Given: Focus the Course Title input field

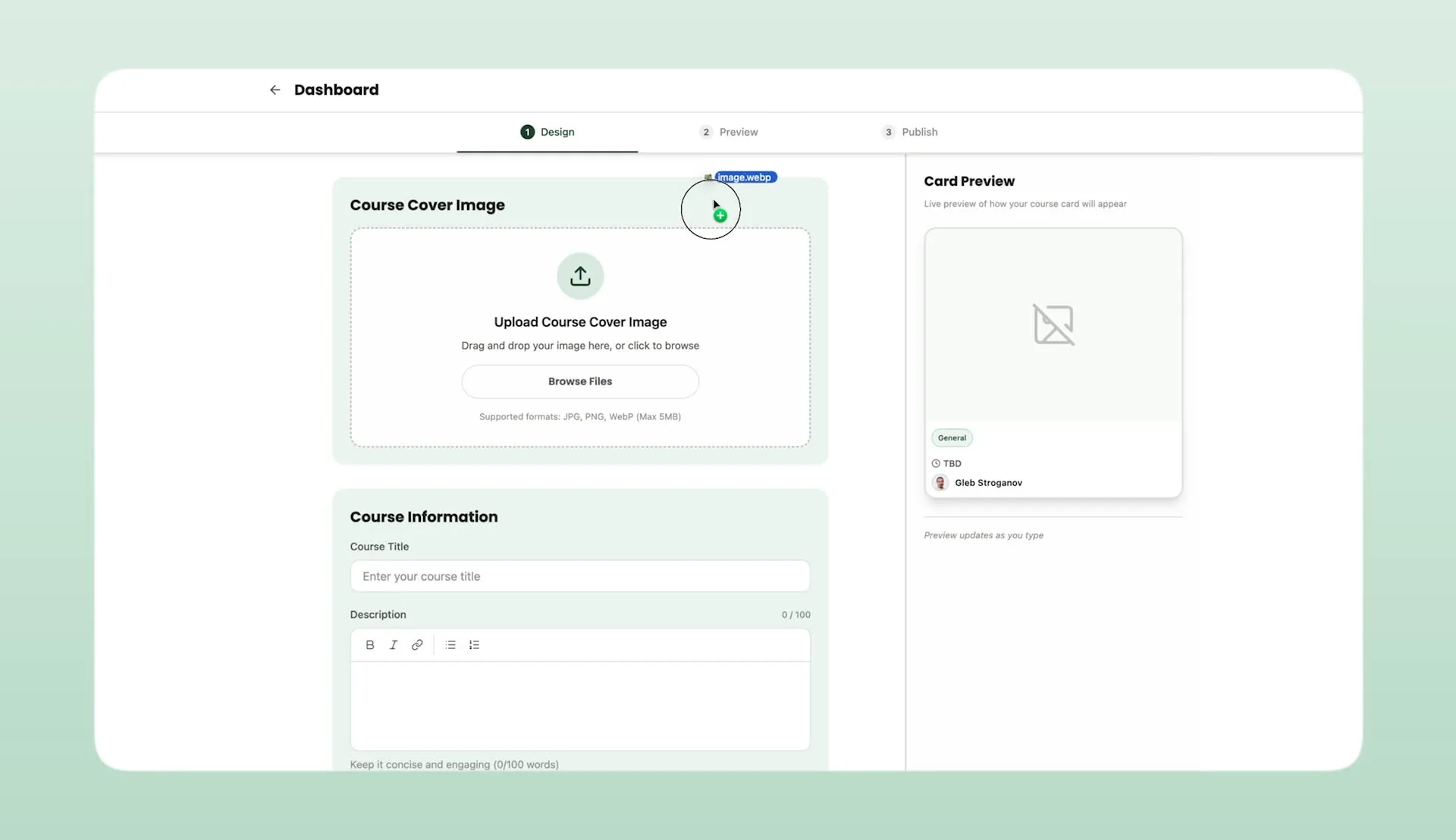Looking at the screenshot, I should (580, 576).
